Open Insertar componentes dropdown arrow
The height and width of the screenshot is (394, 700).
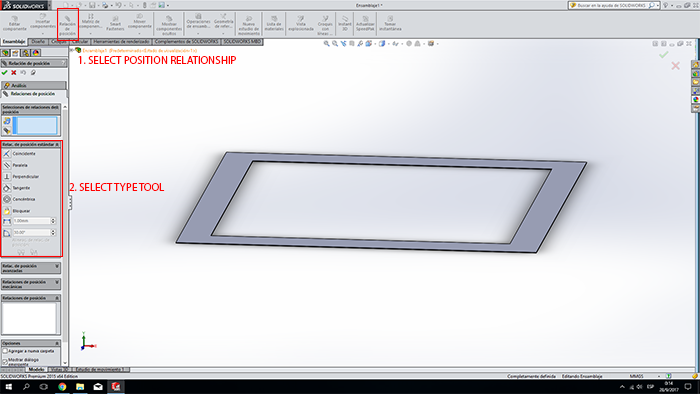pos(43,34)
